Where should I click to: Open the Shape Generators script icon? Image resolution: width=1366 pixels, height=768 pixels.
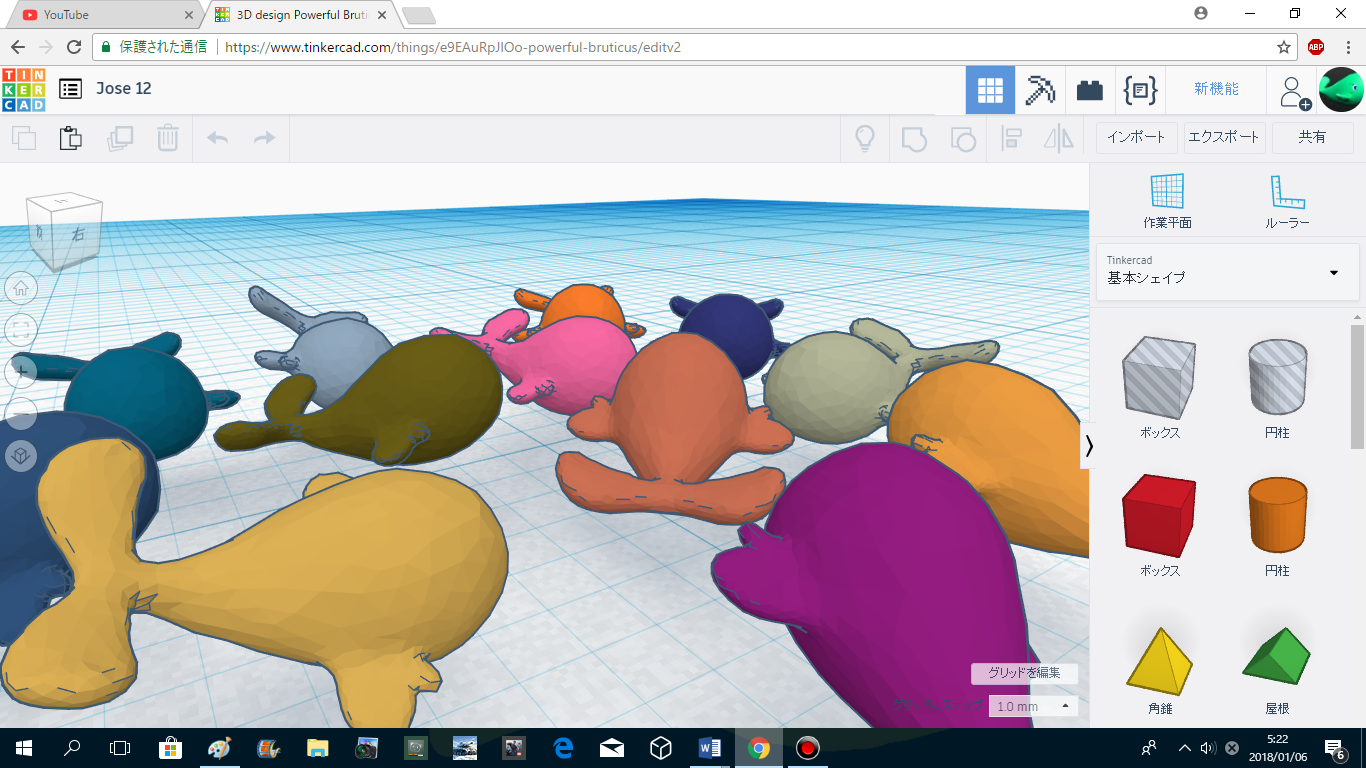pyautogui.click(x=1140, y=90)
